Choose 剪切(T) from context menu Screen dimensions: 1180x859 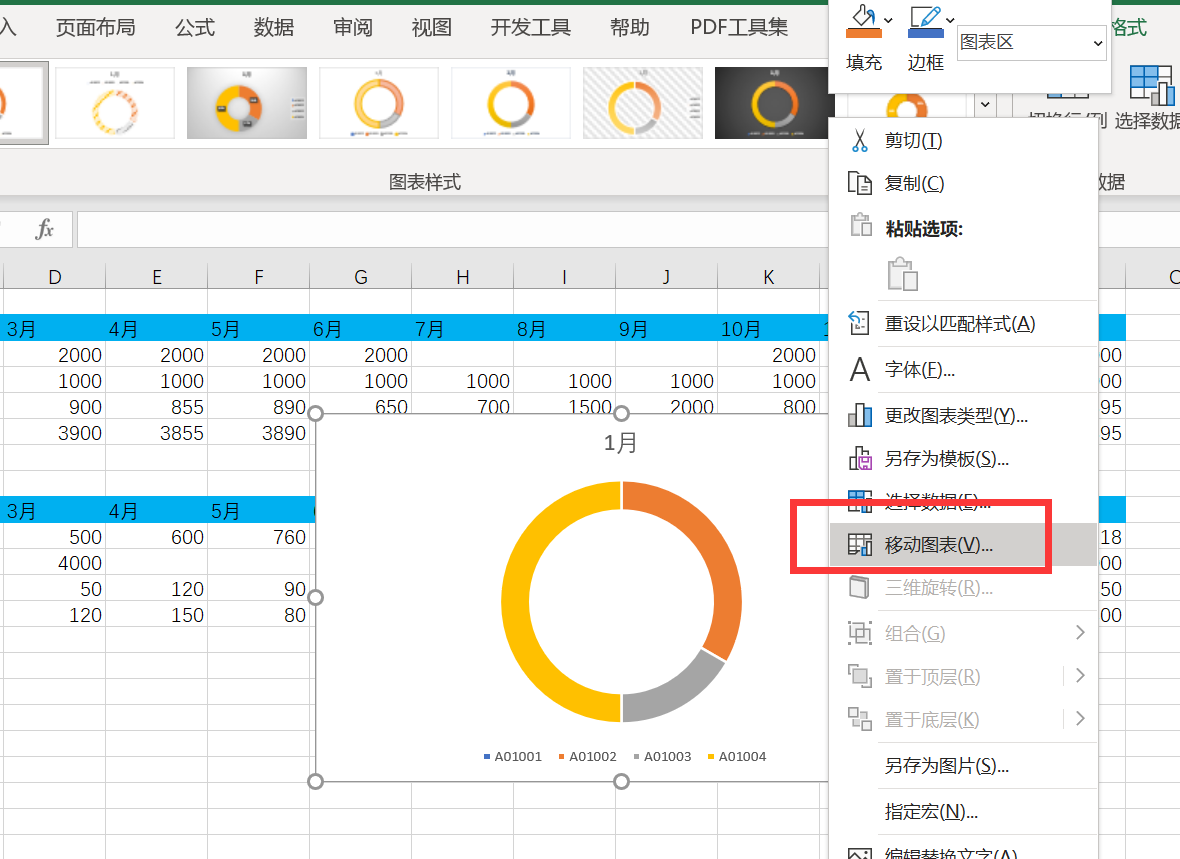click(x=963, y=141)
